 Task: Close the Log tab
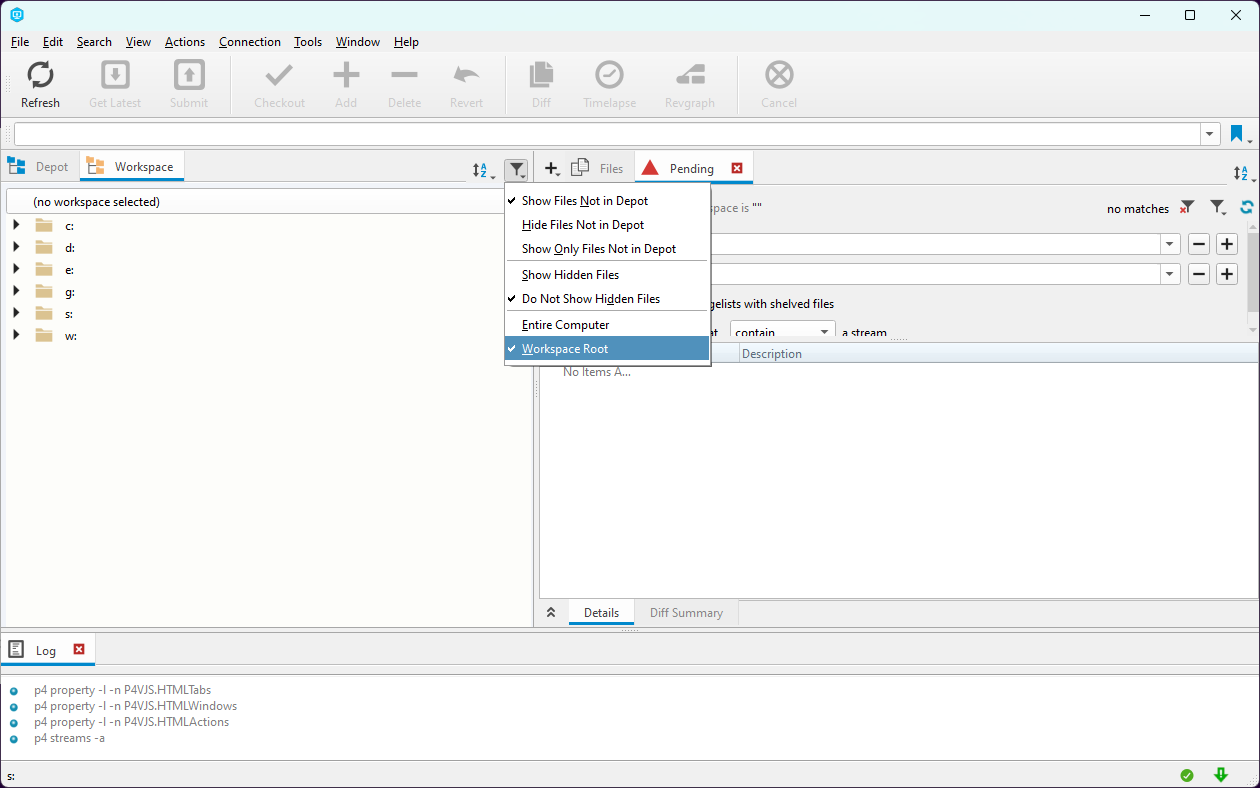coord(79,649)
